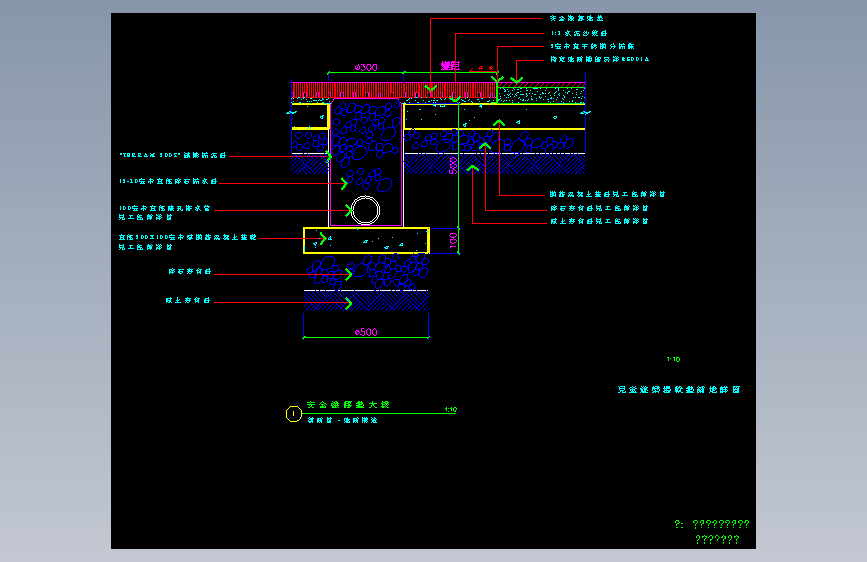
Task: Select the white drain pipe circle
Action: (x=365, y=210)
